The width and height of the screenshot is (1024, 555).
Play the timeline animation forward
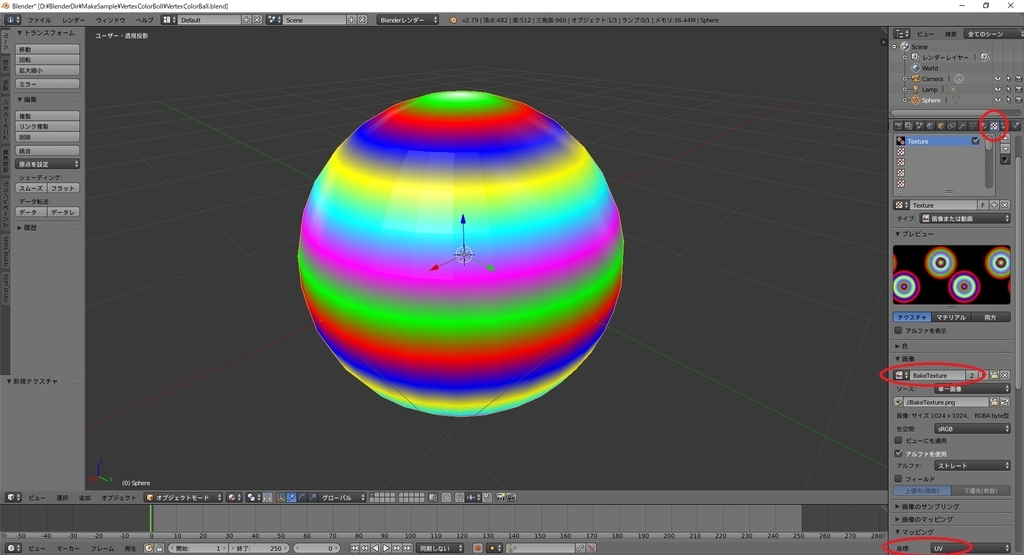click(x=386, y=548)
